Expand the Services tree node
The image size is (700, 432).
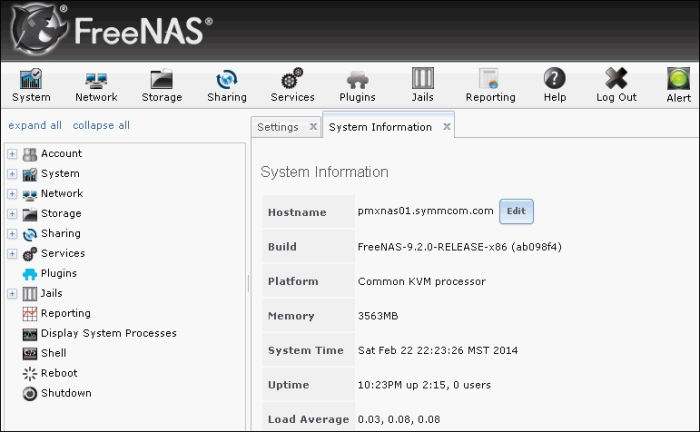coord(12,254)
